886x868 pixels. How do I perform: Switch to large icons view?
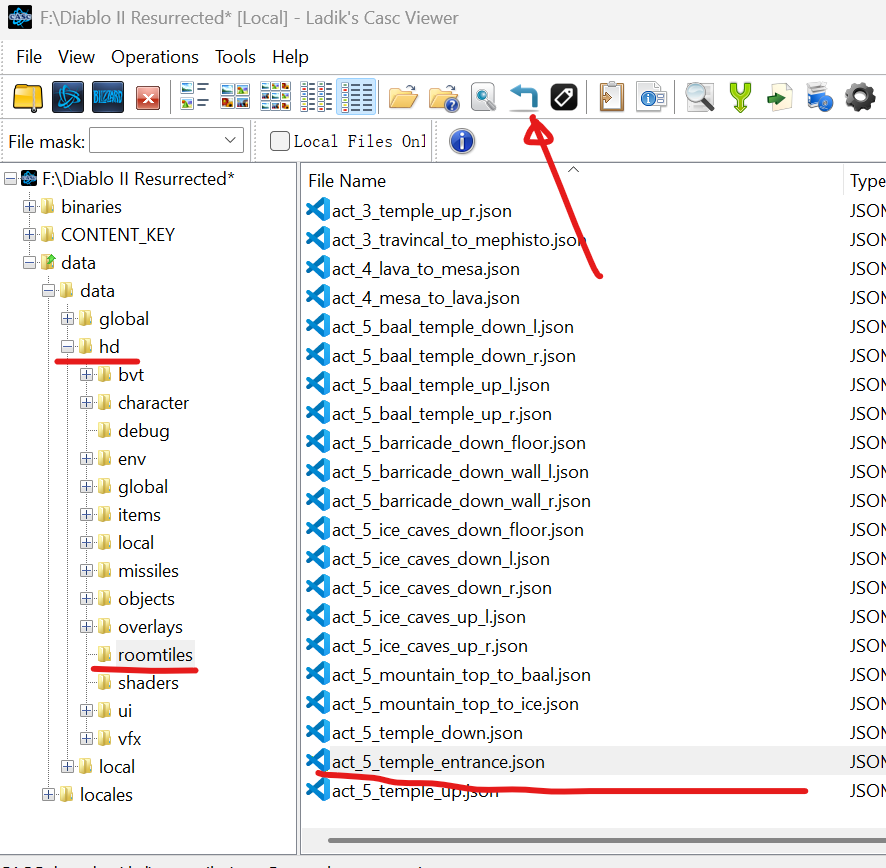[x=235, y=96]
